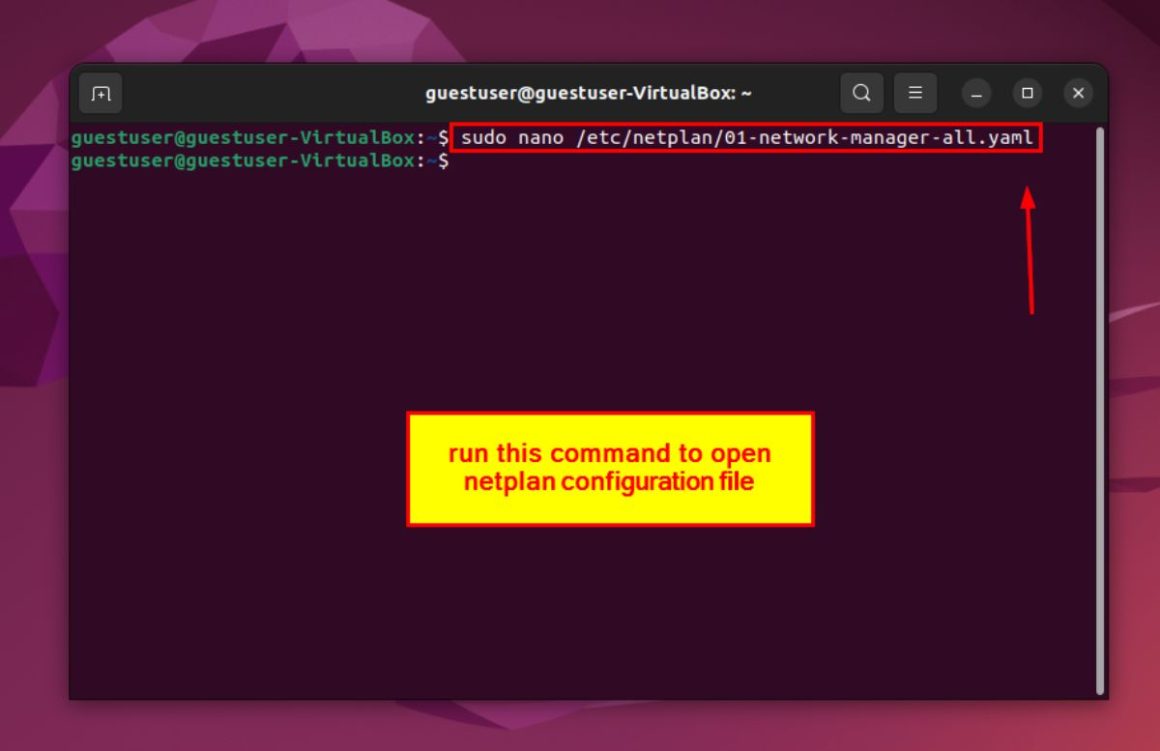Click the hamburger icon beside the search icon
Image resolution: width=1160 pixels, height=751 pixels.
[x=915, y=92]
